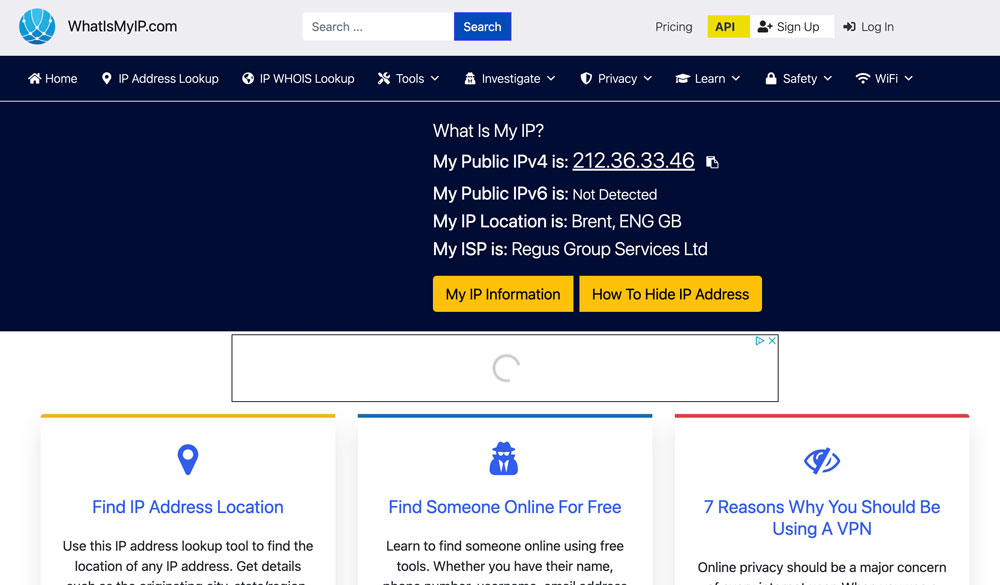1000x585 pixels.
Task: Click 'Regus Group Services Ltd' ISP text
Action: [610, 249]
